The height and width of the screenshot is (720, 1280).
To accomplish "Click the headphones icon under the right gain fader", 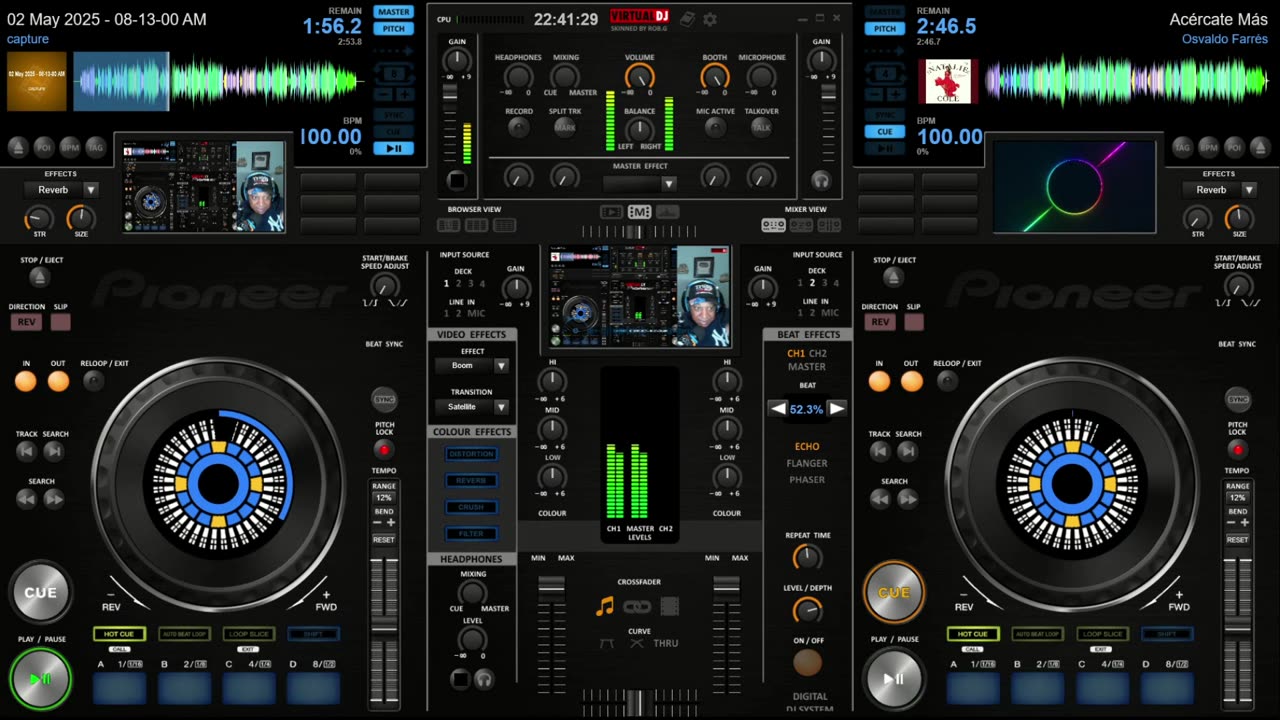I will point(821,181).
